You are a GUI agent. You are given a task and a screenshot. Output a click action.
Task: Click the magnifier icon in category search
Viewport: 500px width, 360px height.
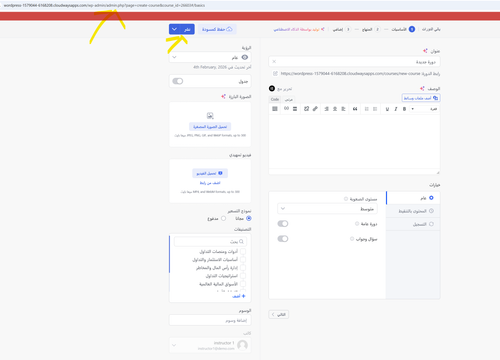241,241
